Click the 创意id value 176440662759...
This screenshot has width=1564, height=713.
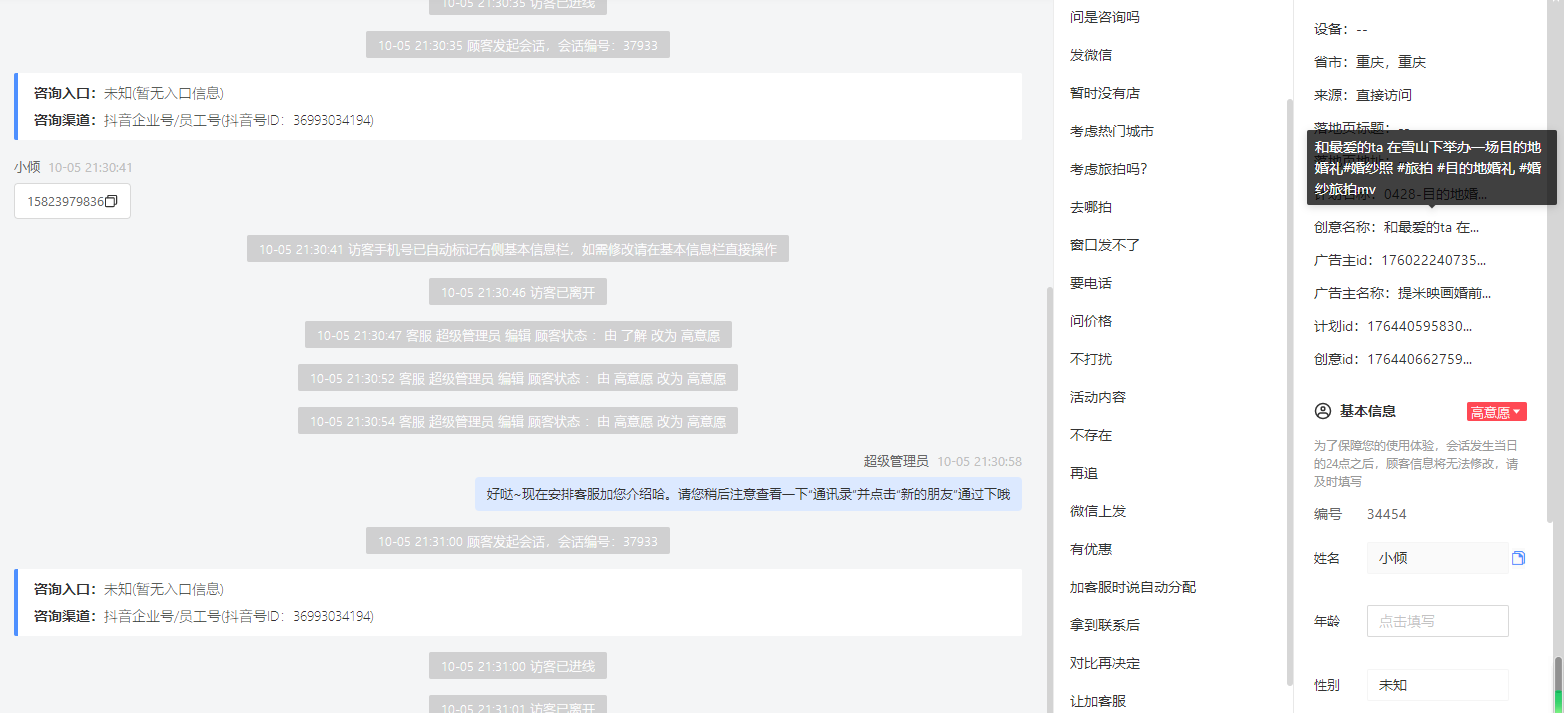pos(1419,359)
